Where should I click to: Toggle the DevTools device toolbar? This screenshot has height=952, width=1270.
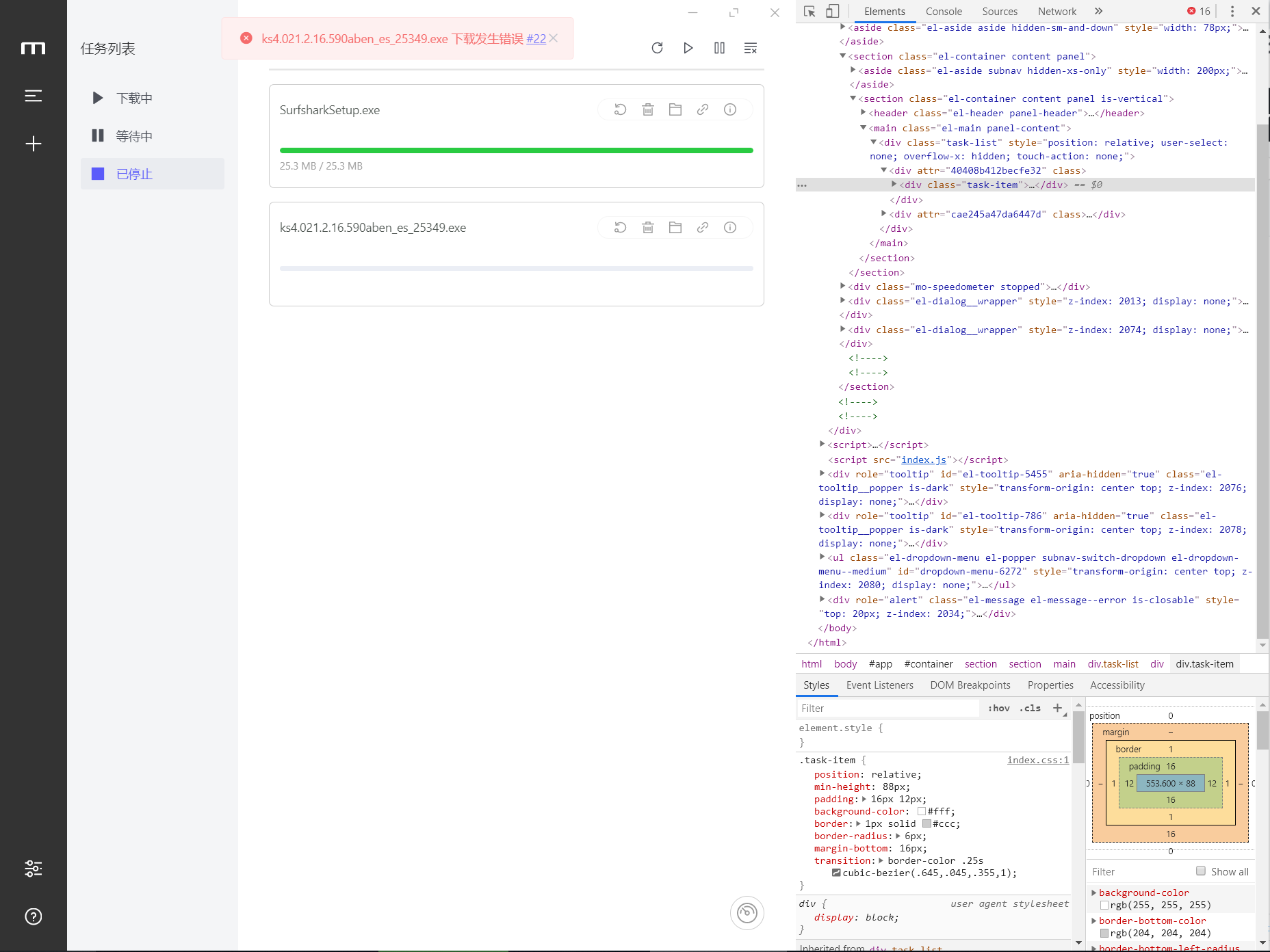(832, 11)
